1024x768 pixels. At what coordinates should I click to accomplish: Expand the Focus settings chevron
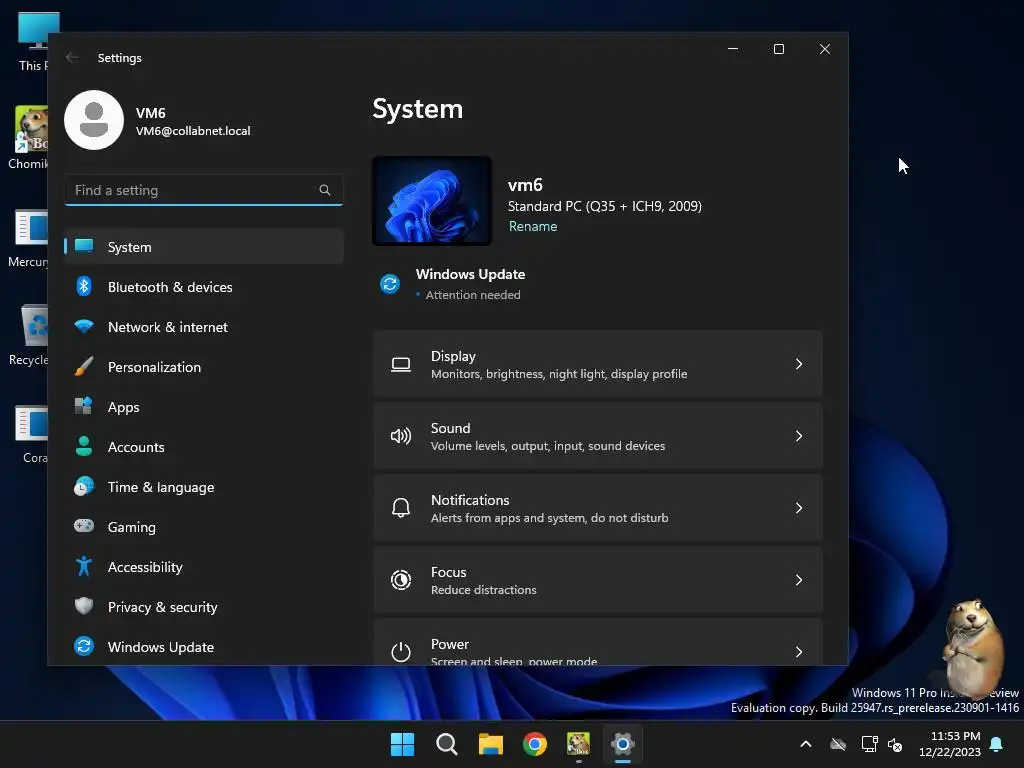(x=799, y=580)
